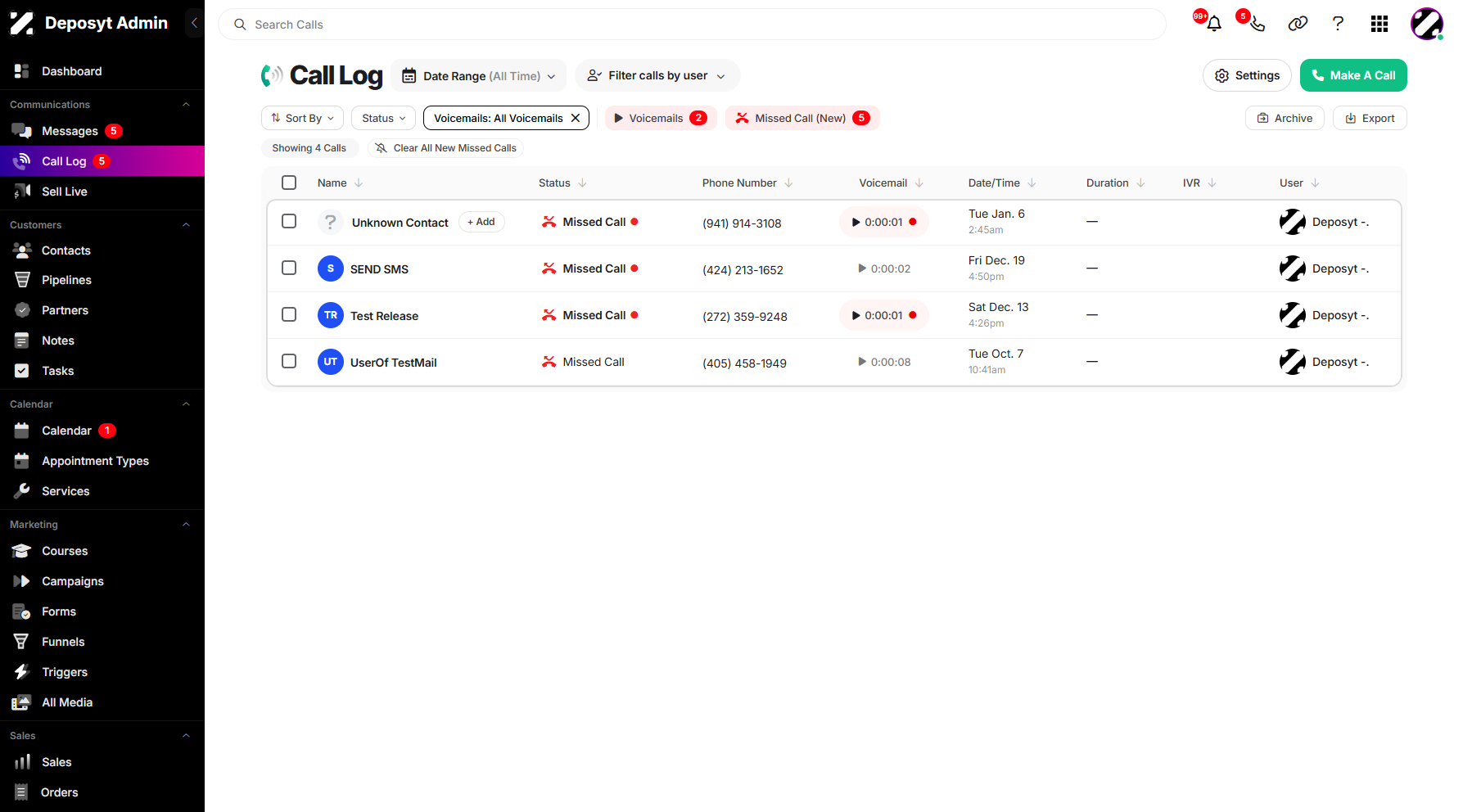Screen dimensions: 1463x812
Task: Open the notifications bell icon
Action: tap(1213, 24)
